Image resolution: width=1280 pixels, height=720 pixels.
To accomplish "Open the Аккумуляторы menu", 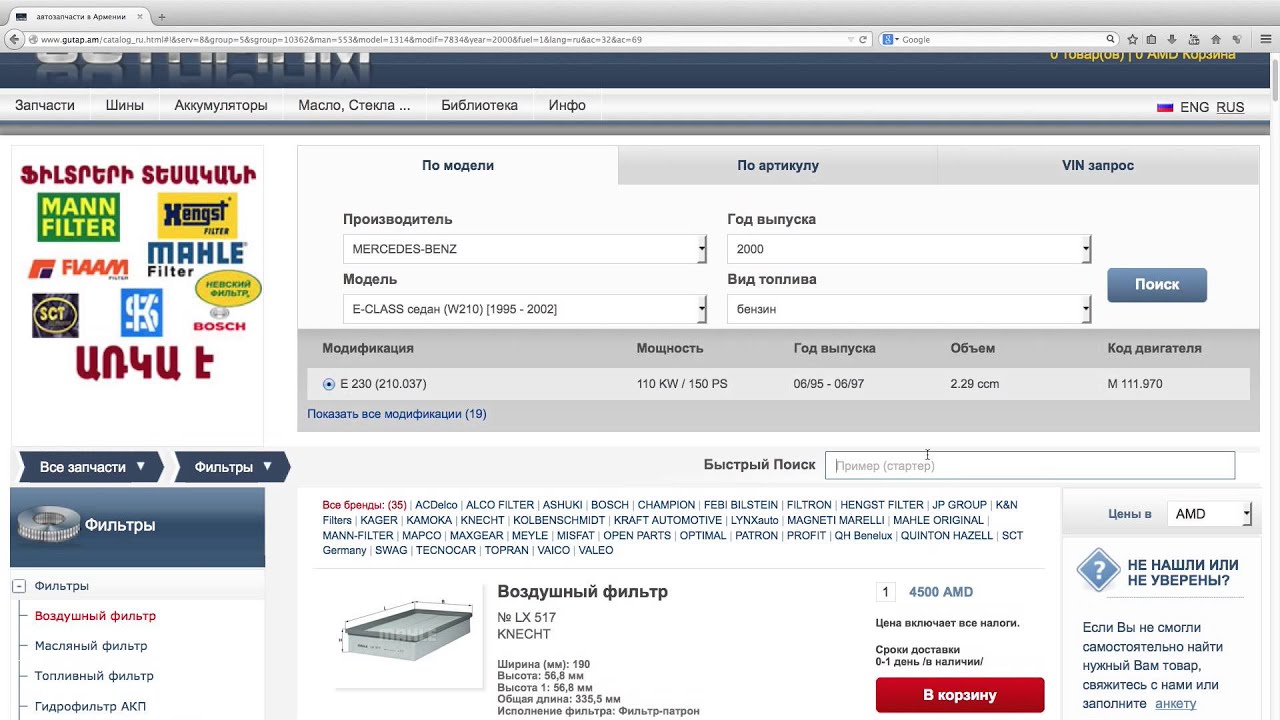I will (x=221, y=105).
